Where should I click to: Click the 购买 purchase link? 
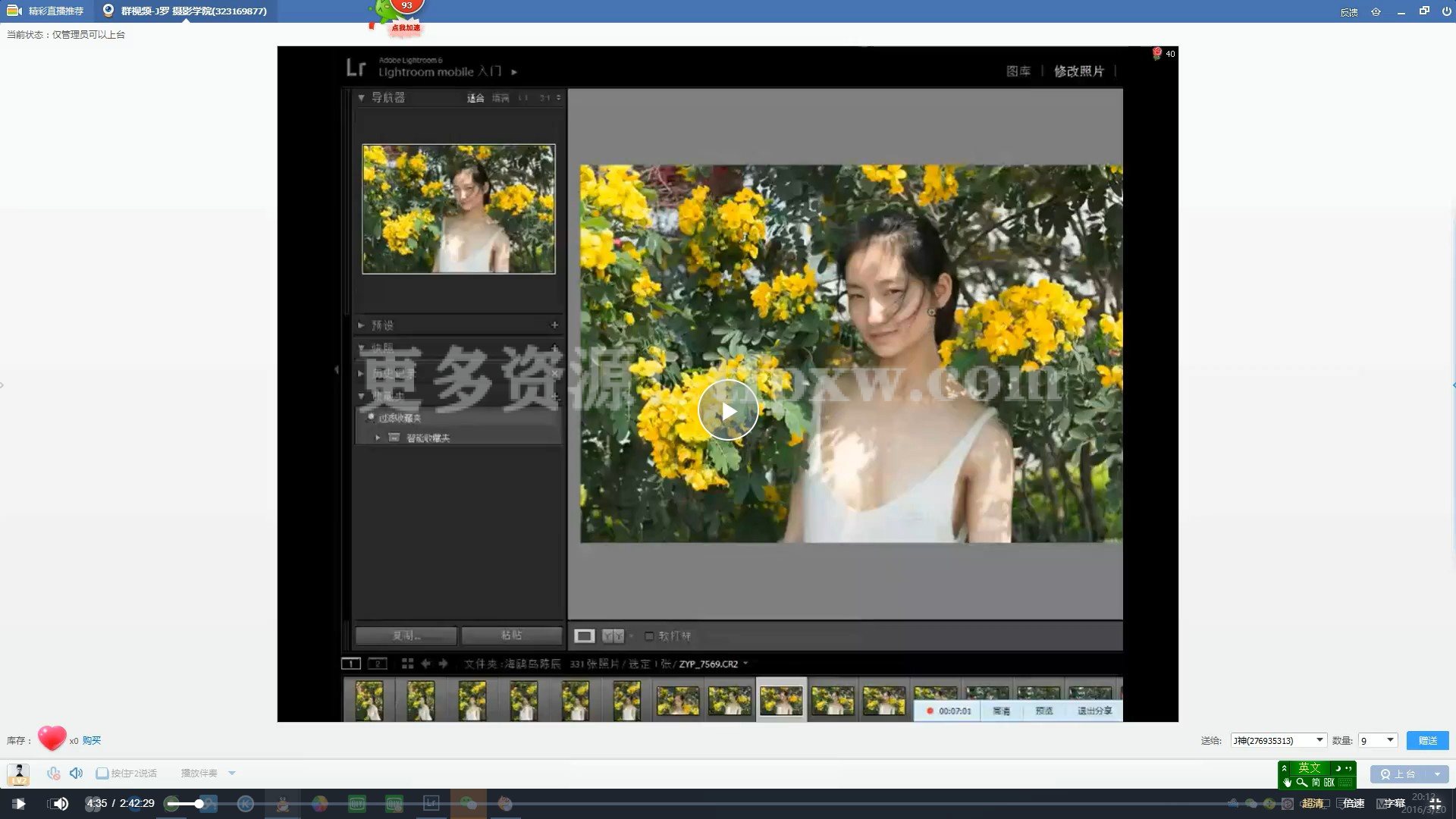pos(92,740)
